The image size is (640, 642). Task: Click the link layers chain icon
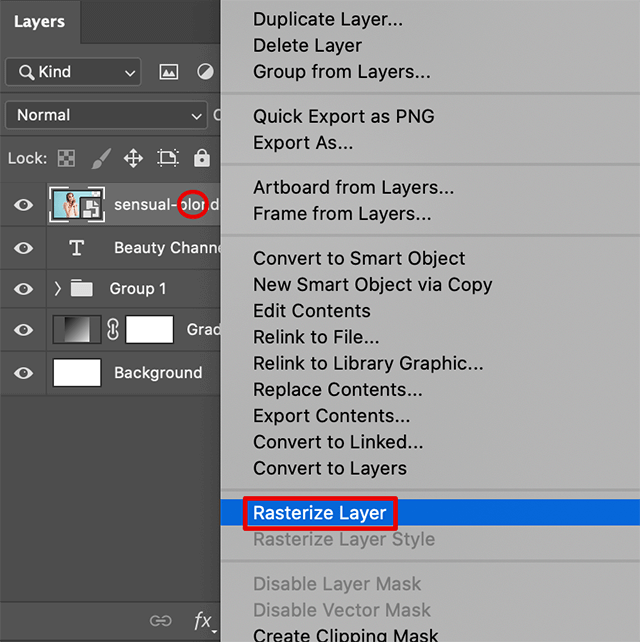(160, 621)
